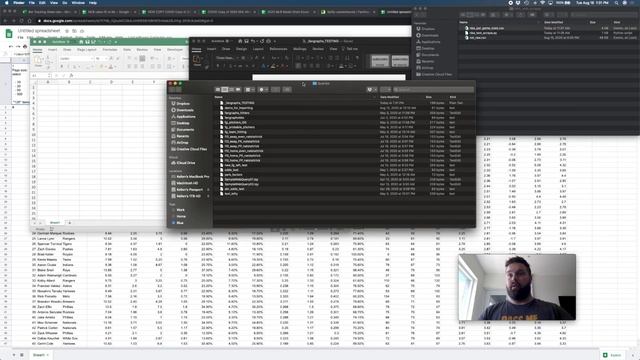Select last file in front Finder list

point(344,194)
